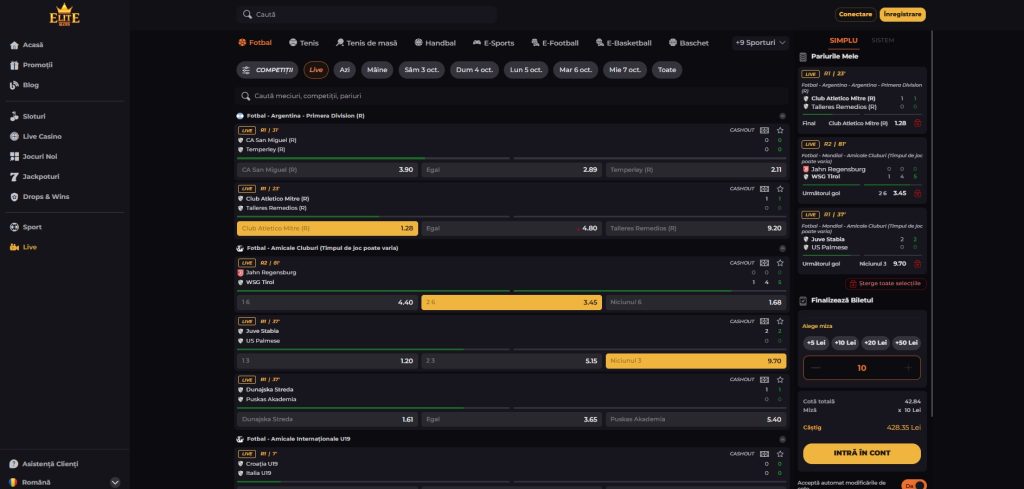Add +5 Lei to stake
The image size is (1024, 489).
point(816,343)
